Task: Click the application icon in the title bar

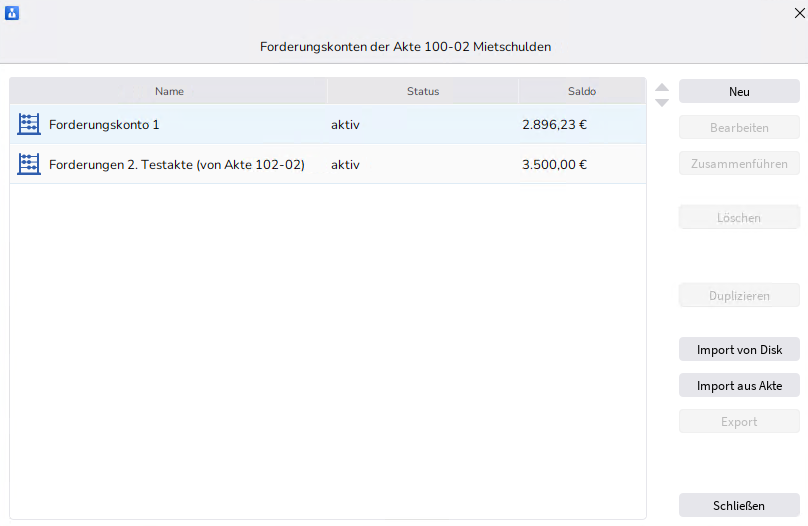Action: tap(12, 13)
